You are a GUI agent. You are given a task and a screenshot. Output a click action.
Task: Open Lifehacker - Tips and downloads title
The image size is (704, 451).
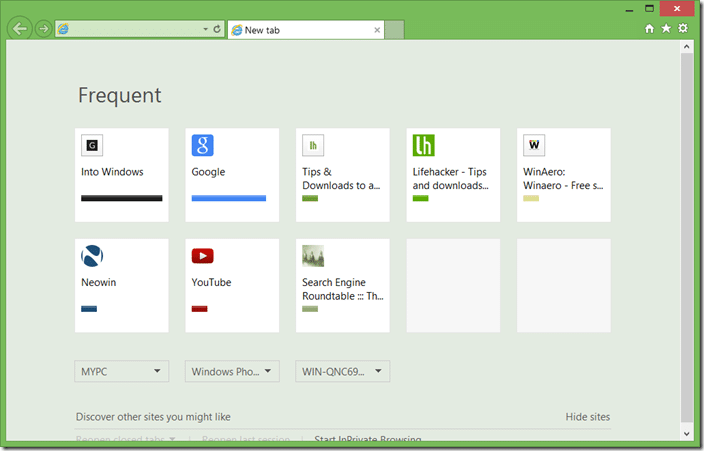450,179
